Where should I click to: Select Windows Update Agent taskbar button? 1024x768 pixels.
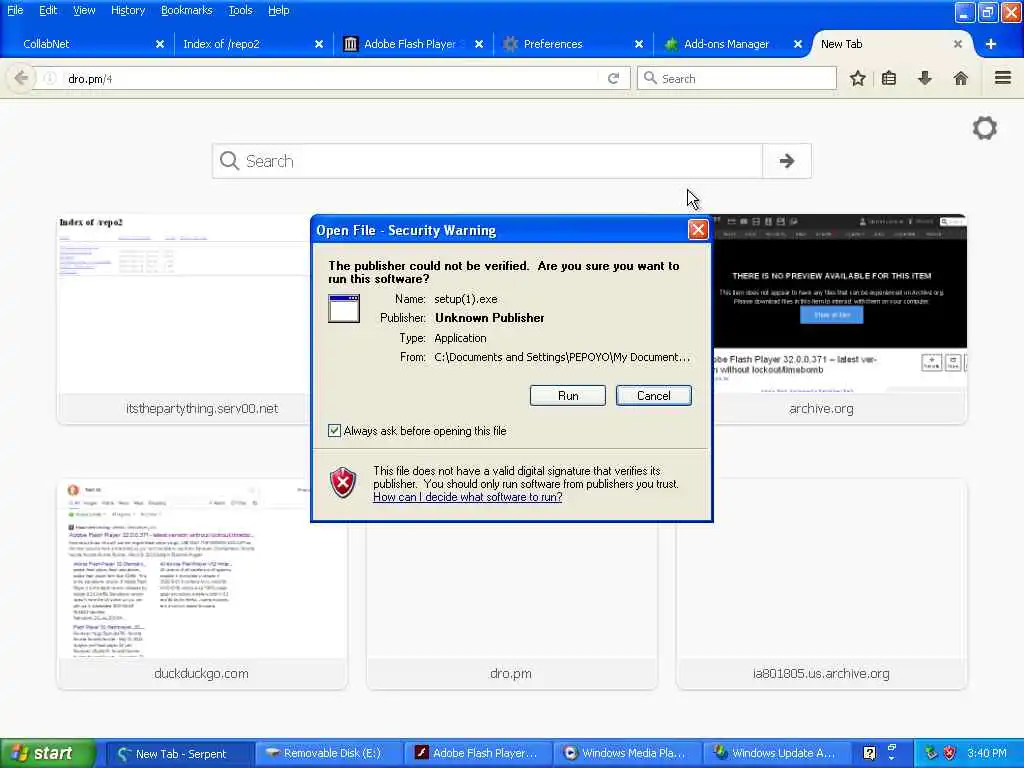tap(778, 754)
